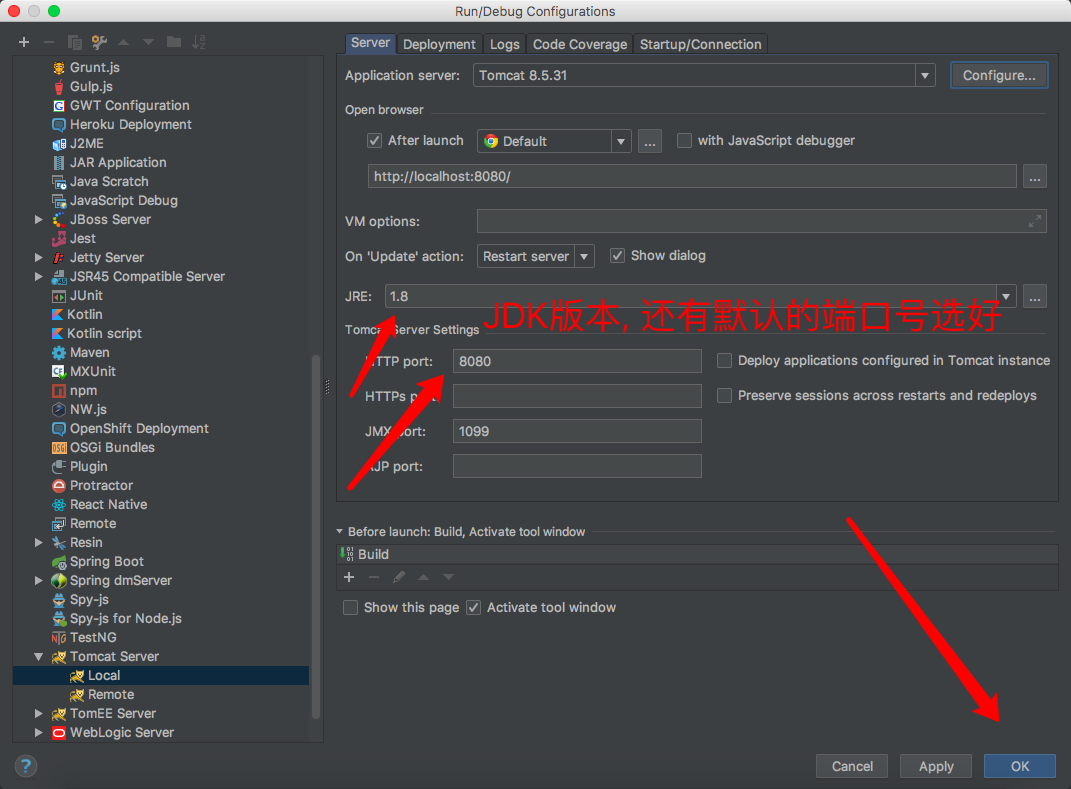This screenshot has width=1071, height=789.
Task: Expand the JBoss Server node
Action: click(39, 219)
